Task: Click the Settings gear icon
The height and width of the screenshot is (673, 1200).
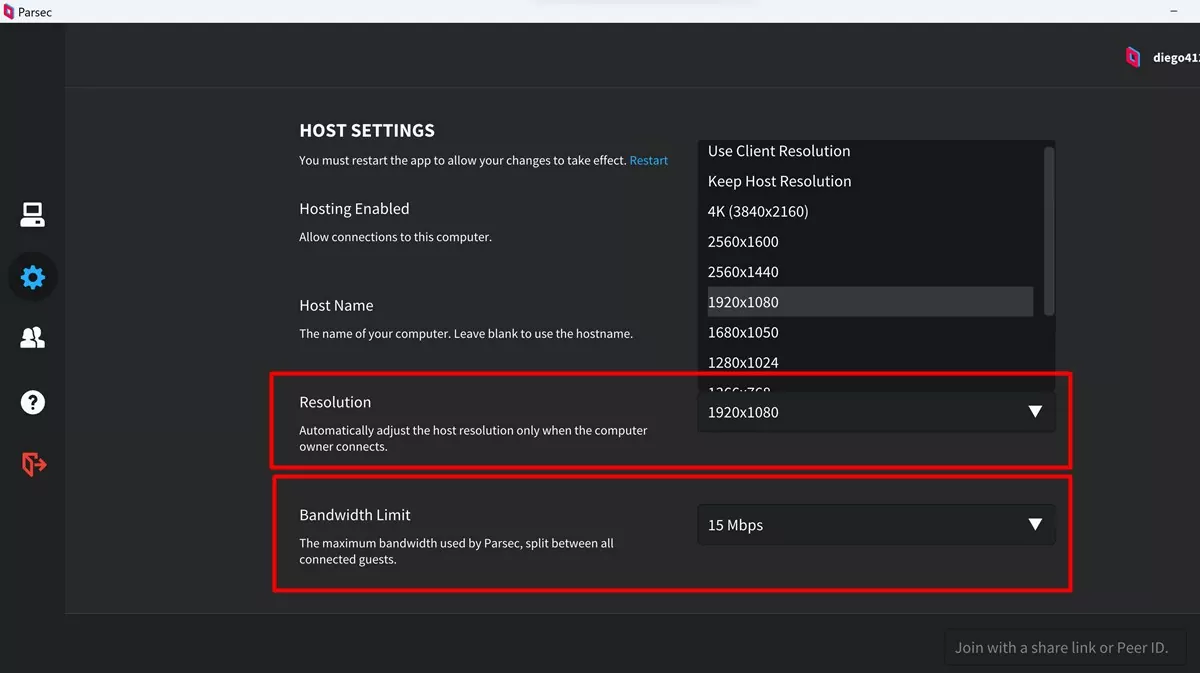Action: (x=33, y=277)
